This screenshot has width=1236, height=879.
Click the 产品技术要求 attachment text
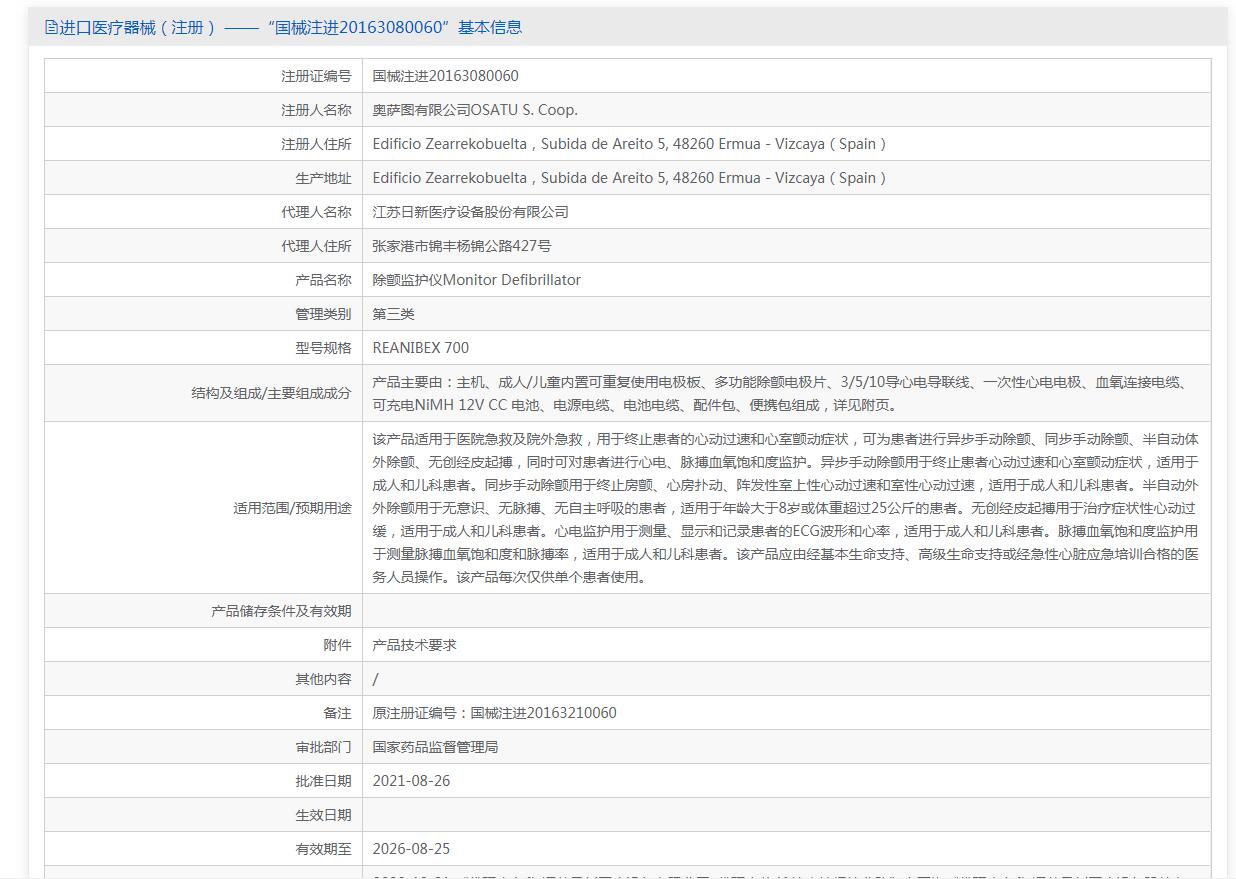[414, 645]
